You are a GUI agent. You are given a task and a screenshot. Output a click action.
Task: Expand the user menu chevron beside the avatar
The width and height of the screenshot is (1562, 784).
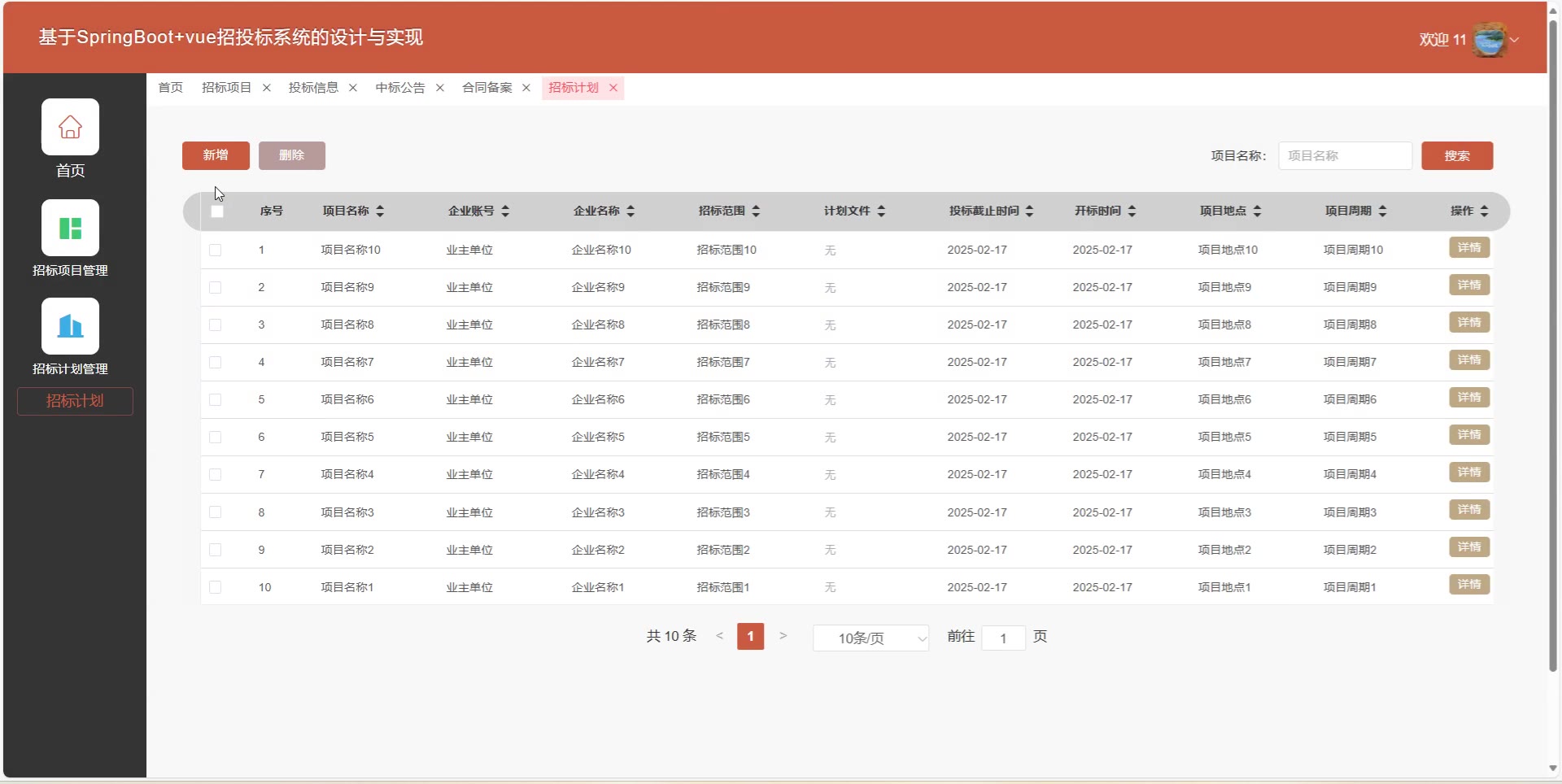click(1514, 39)
